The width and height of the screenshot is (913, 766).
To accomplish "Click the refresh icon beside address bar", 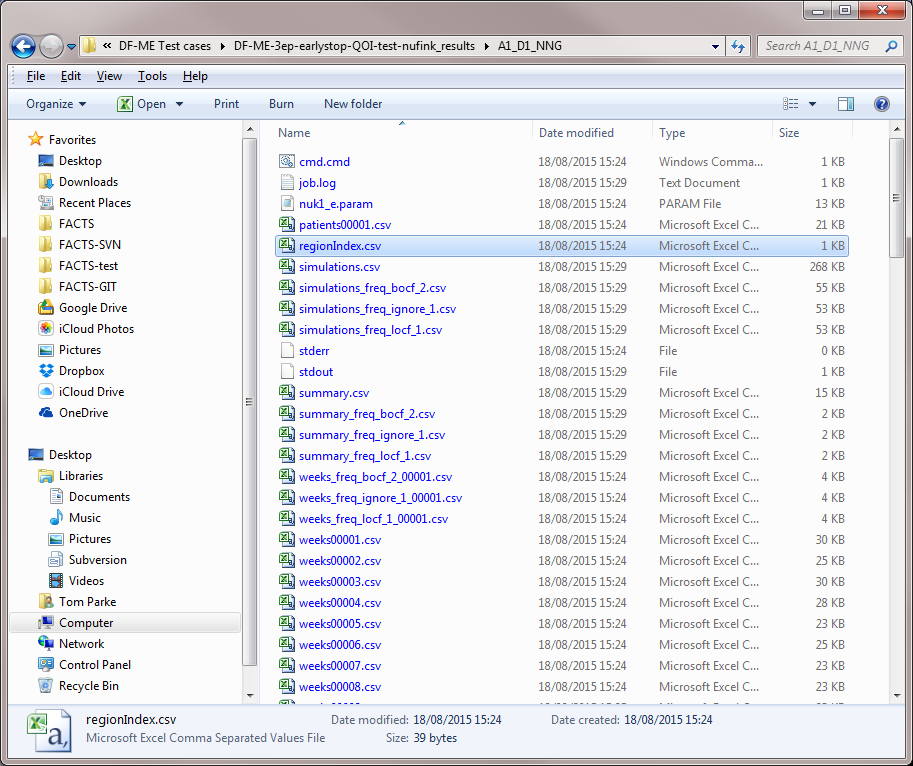I will click(738, 46).
